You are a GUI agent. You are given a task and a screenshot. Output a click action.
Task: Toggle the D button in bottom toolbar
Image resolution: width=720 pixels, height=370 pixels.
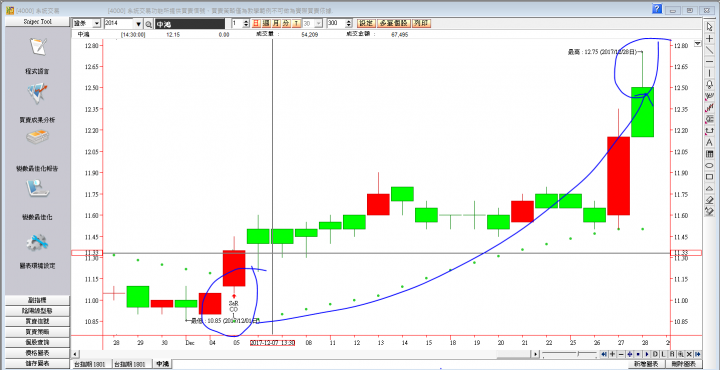[x=655, y=354]
